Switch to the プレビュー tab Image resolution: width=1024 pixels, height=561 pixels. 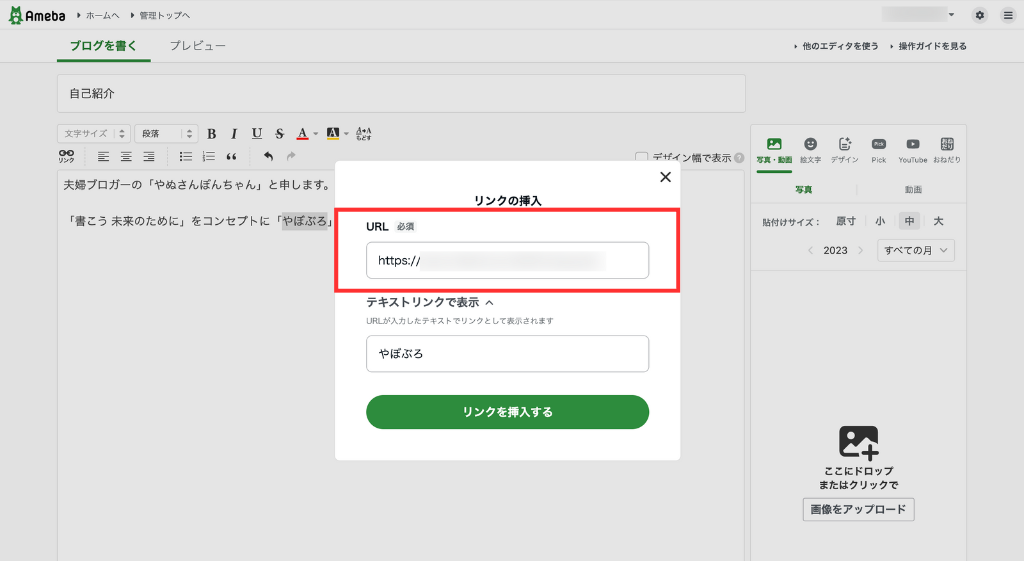(x=198, y=46)
